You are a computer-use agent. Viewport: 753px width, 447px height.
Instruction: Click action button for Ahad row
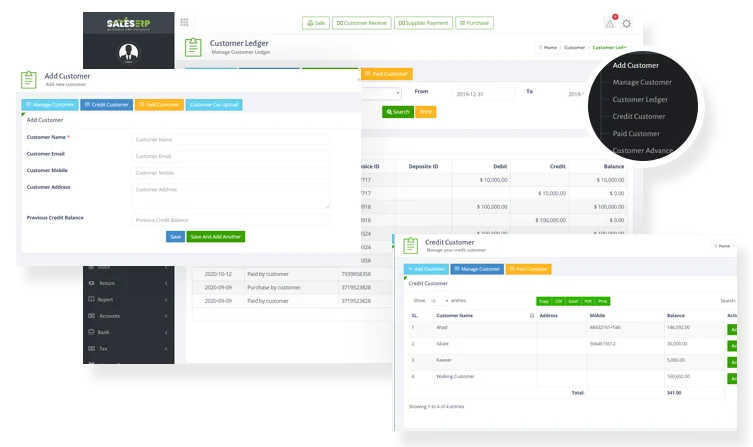[x=732, y=329]
